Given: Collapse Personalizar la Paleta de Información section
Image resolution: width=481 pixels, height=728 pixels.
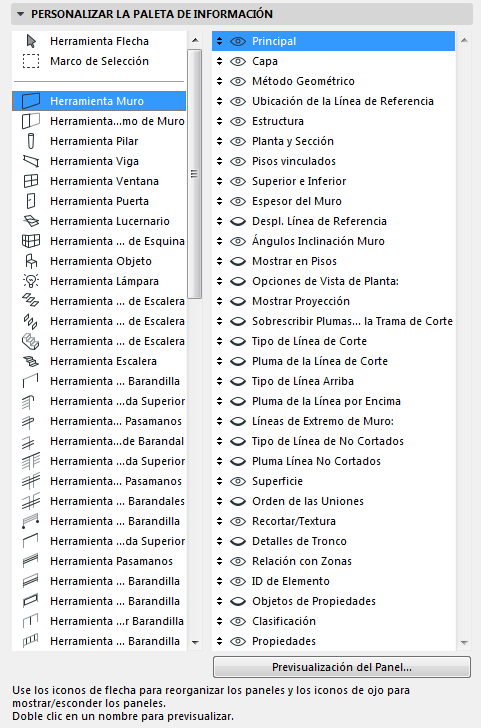Looking at the screenshot, I should (20, 14).
